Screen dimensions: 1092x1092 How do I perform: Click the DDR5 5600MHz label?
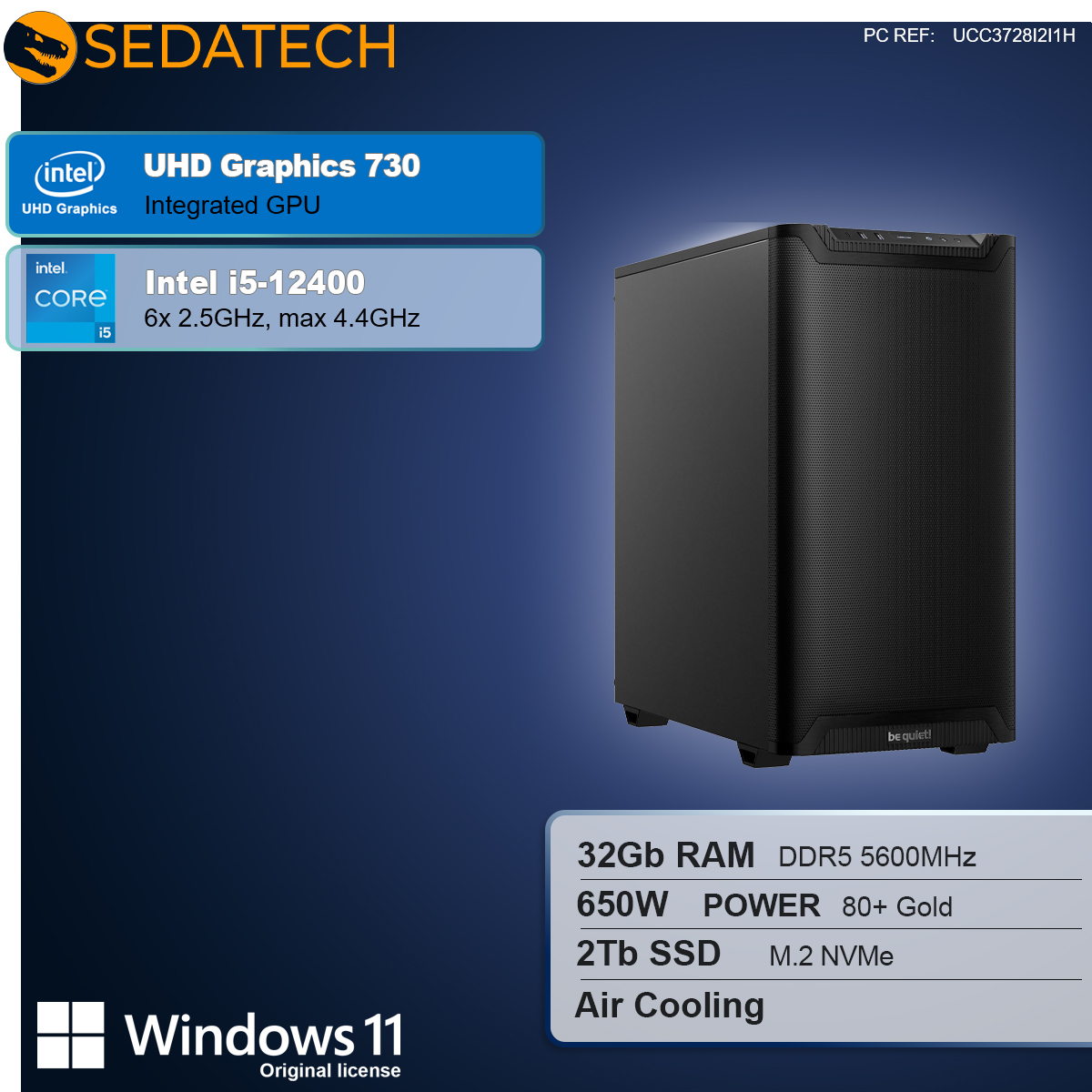tap(877, 857)
